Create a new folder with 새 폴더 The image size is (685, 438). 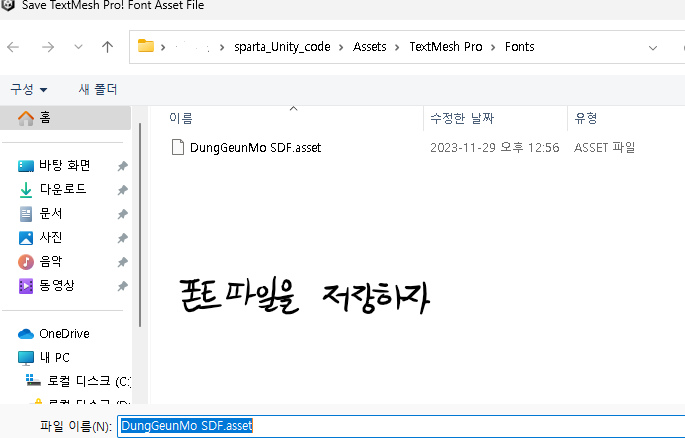(98, 90)
